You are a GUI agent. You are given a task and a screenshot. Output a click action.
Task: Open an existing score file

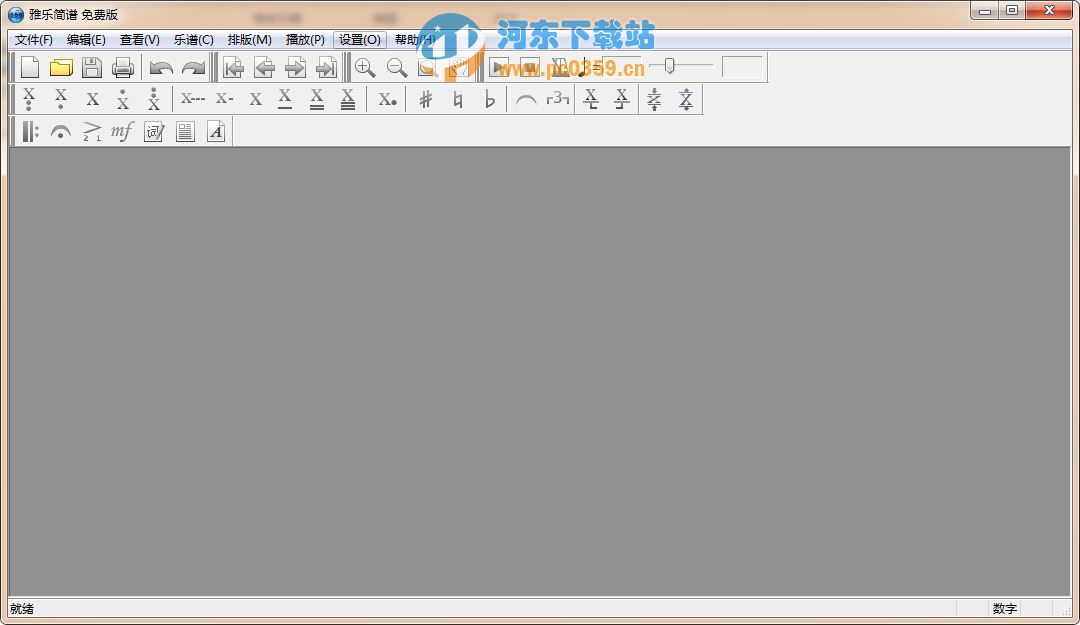(60, 67)
